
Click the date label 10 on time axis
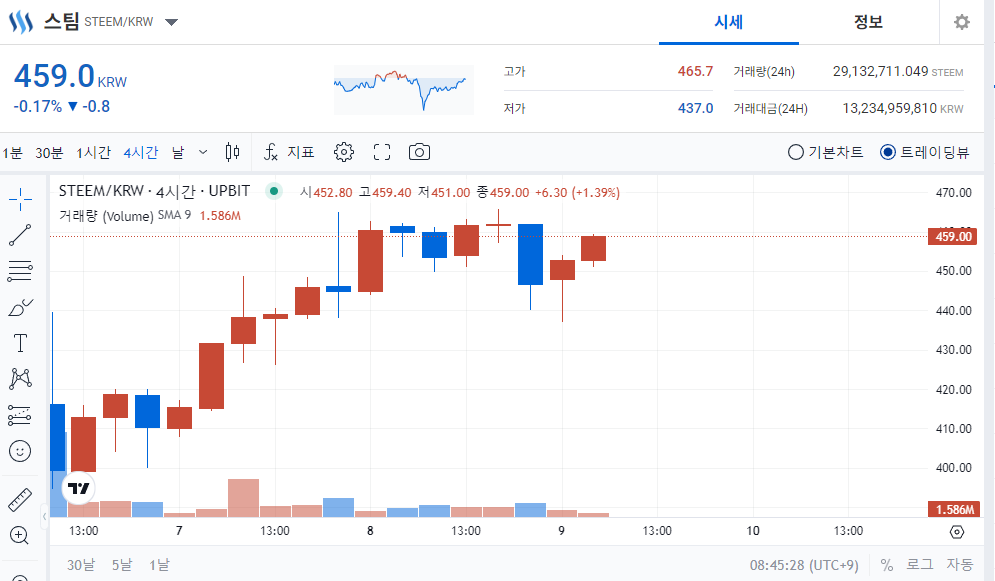pyautogui.click(x=753, y=530)
